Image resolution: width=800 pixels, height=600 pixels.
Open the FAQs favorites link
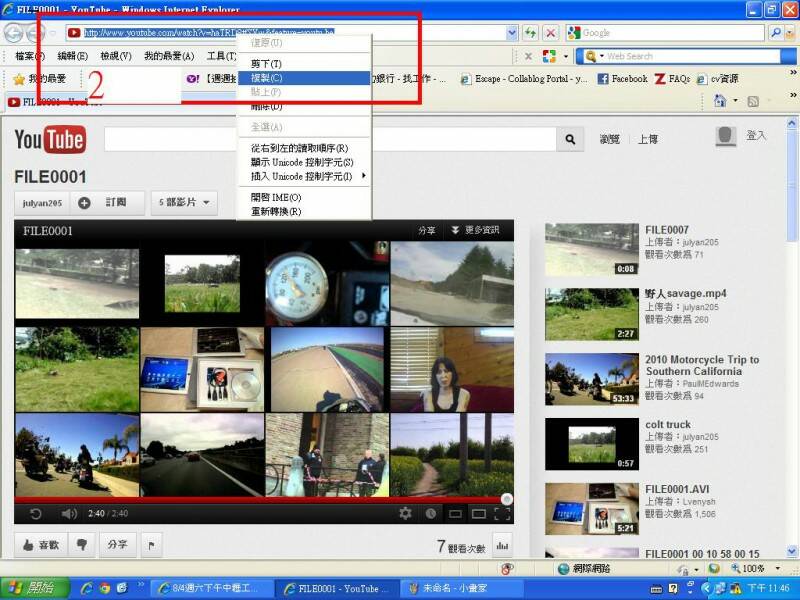pos(672,79)
